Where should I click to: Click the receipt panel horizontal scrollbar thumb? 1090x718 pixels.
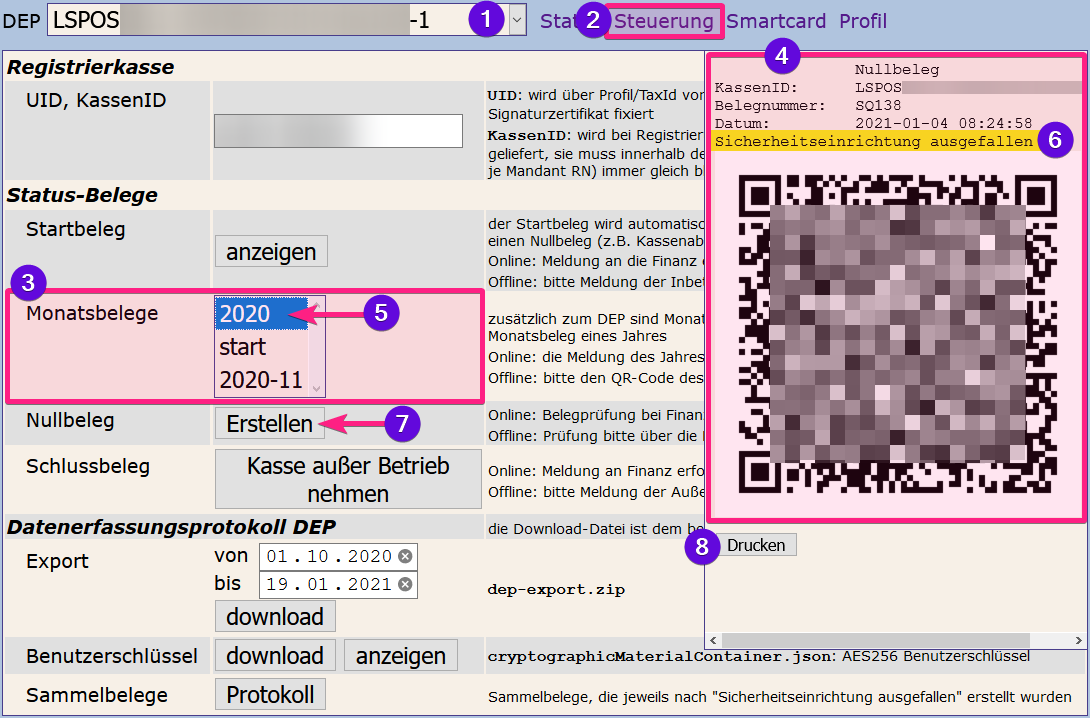coord(876,640)
